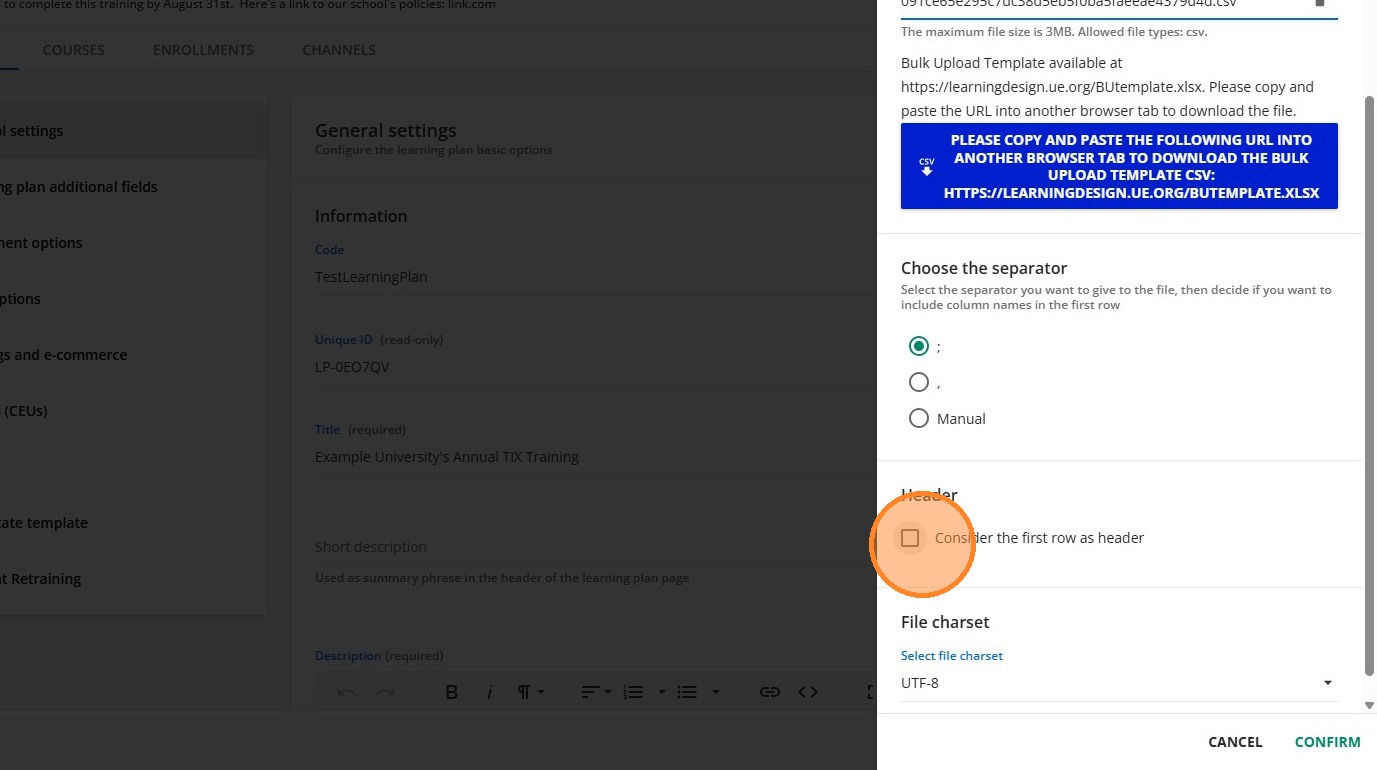Screen dimensions: 1377x770
Task: Apply a numbered list
Action: (633, 692)
